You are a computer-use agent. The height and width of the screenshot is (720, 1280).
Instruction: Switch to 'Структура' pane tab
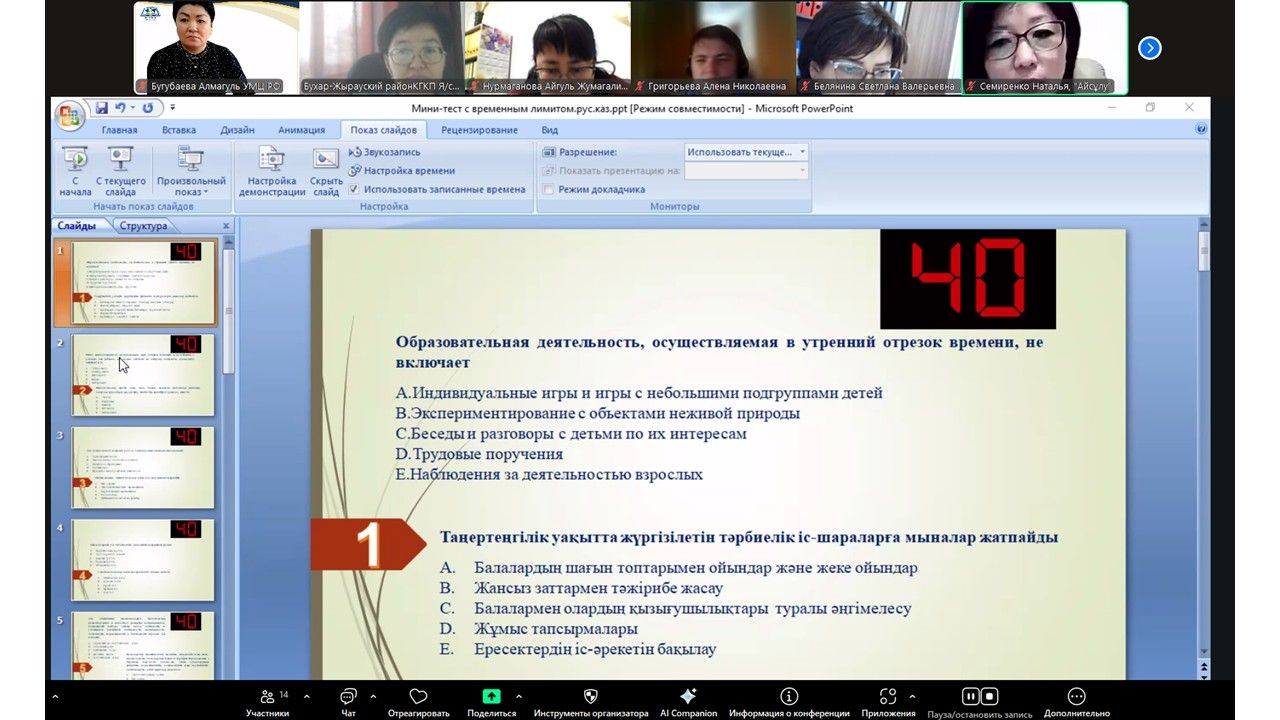click(143, 226)
